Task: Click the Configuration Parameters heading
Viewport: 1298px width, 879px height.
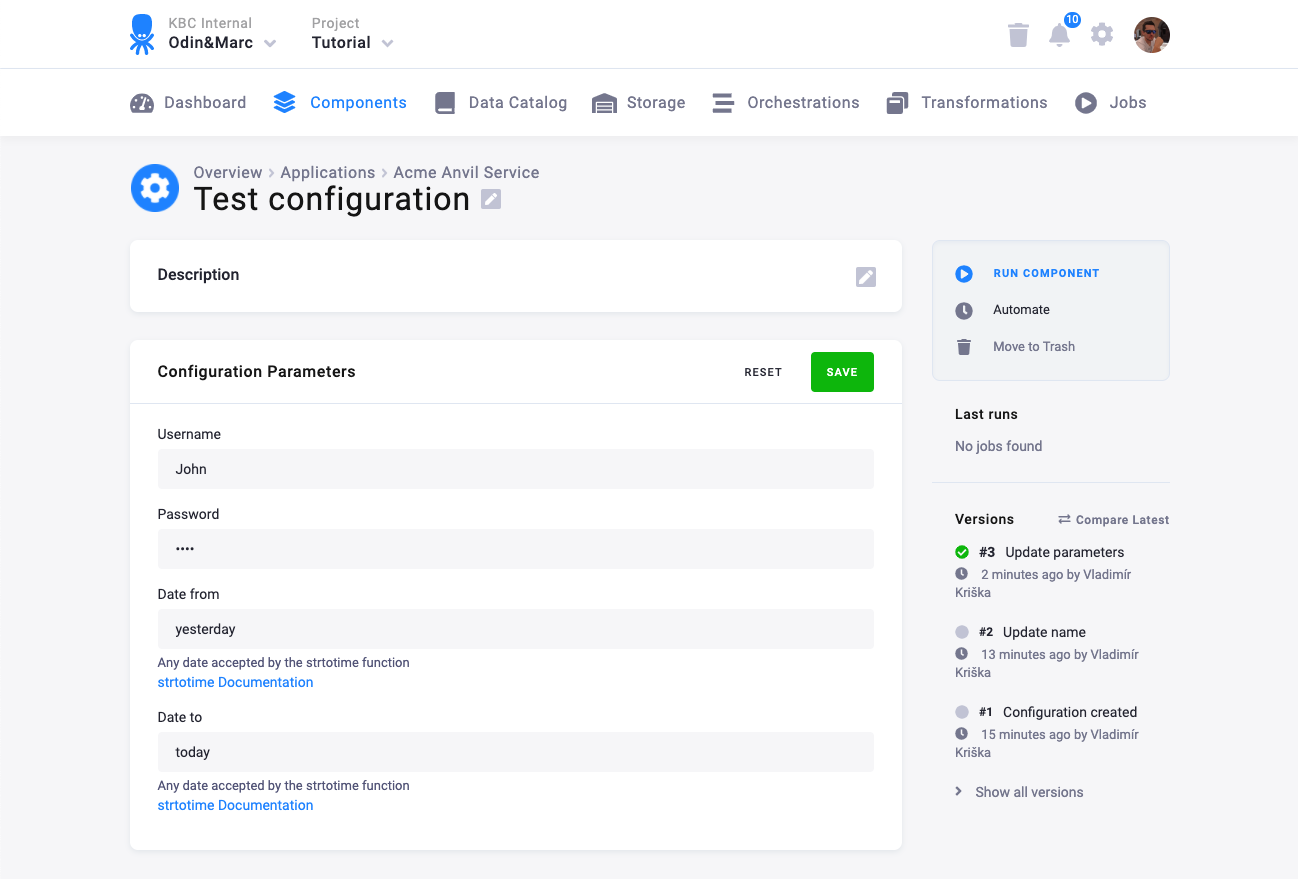Action: tap(256, 372)
